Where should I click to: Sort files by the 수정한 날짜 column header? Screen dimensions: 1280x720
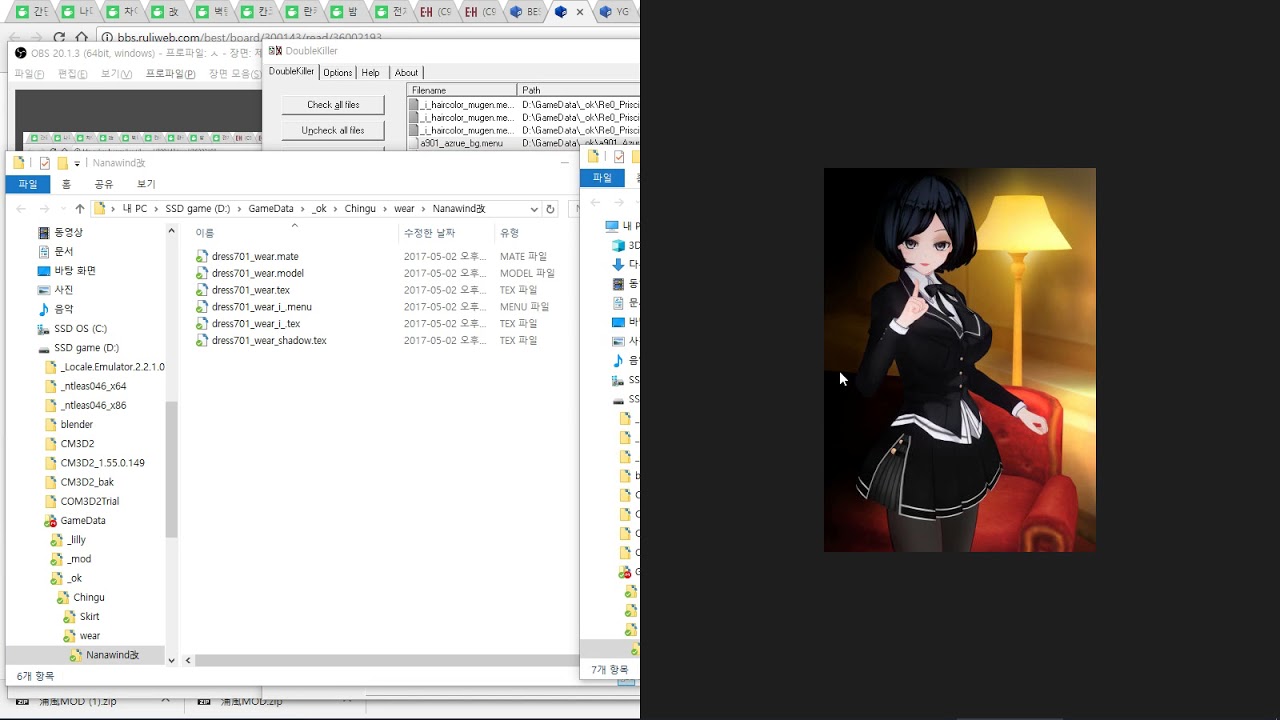[429, 233]
